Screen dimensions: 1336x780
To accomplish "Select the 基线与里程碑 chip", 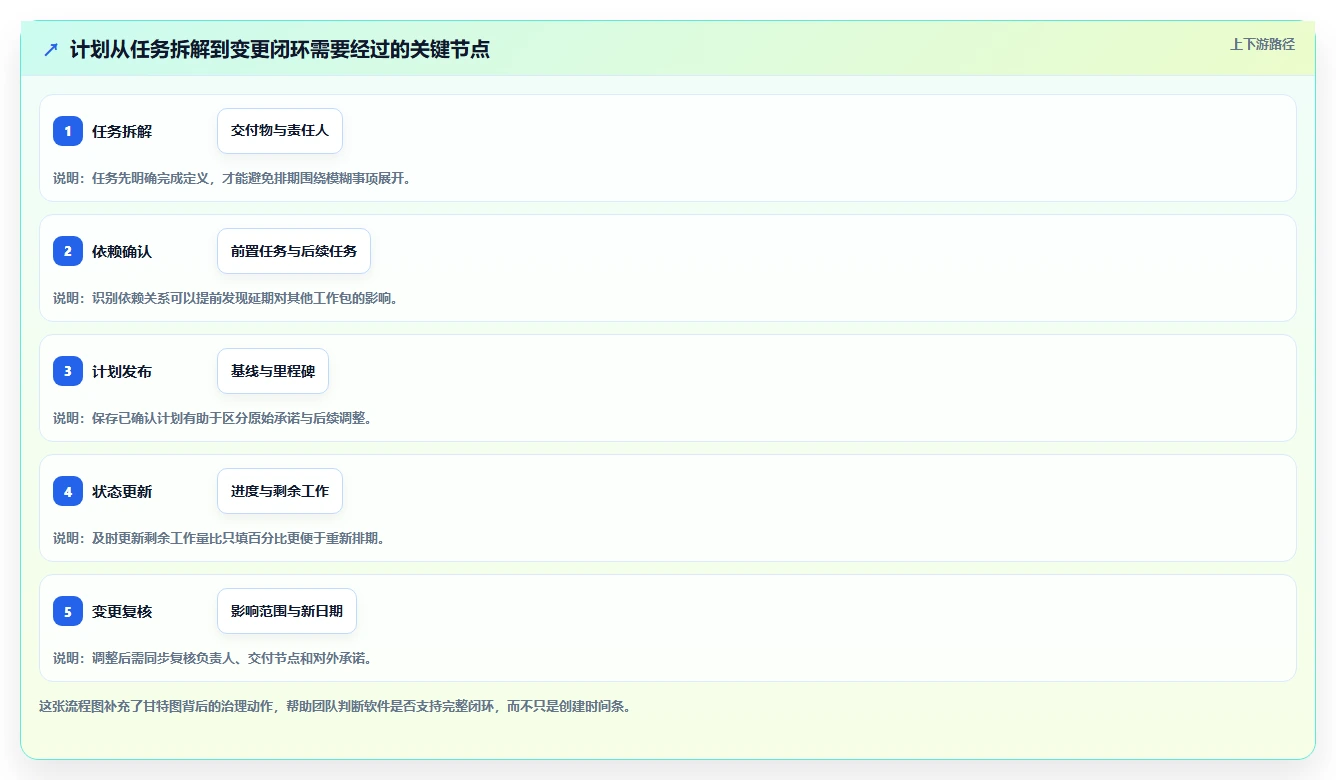I will point(273,371).
